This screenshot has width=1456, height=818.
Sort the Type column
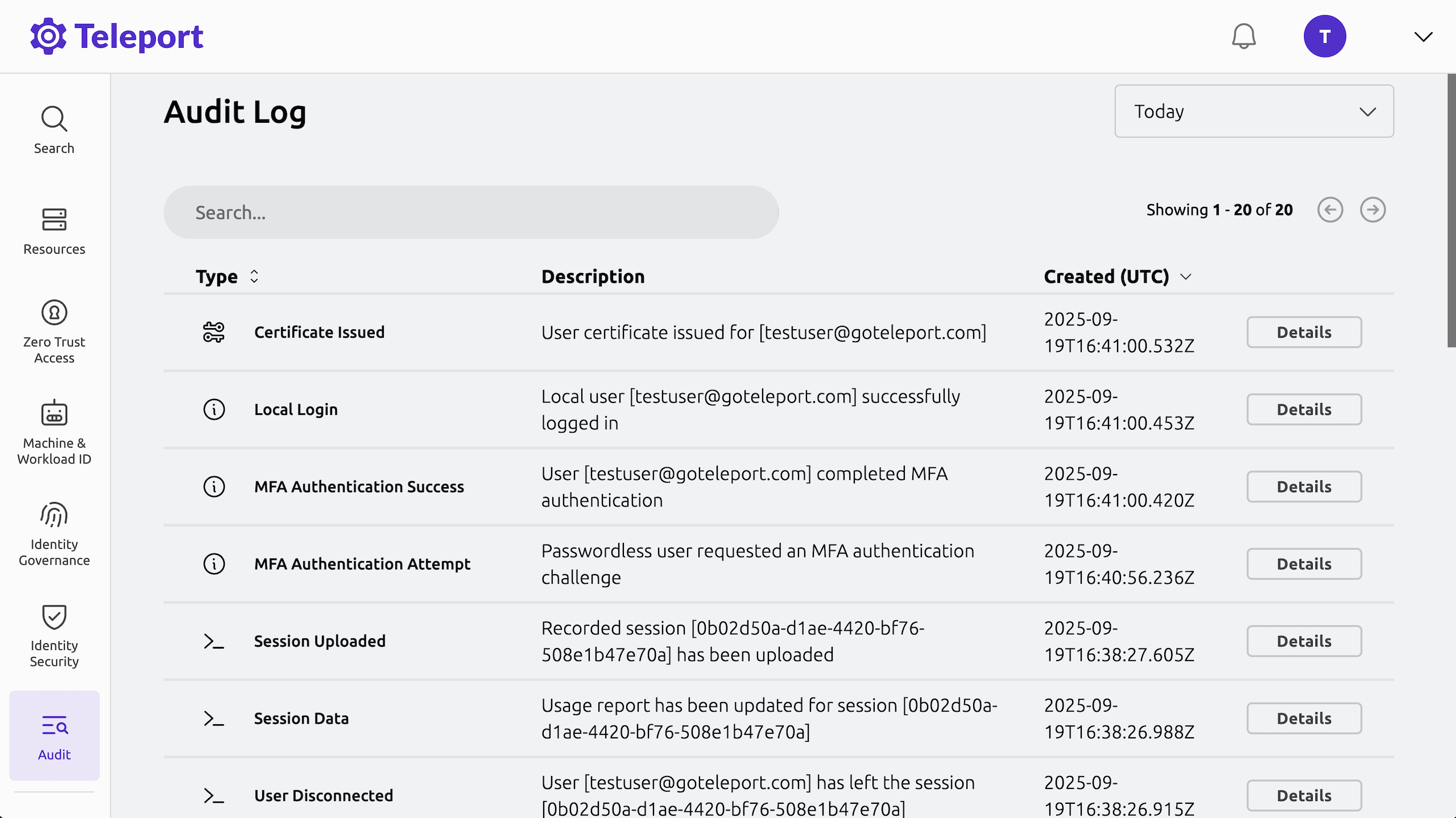(254, 277)
